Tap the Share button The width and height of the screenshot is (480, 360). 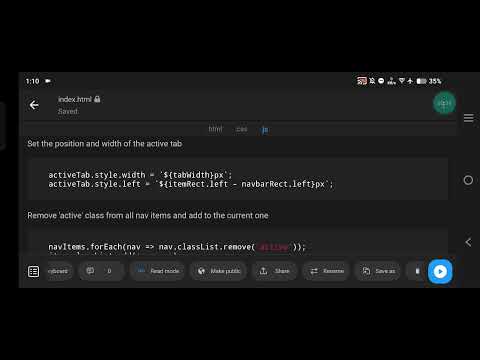(x=274, y=271)
